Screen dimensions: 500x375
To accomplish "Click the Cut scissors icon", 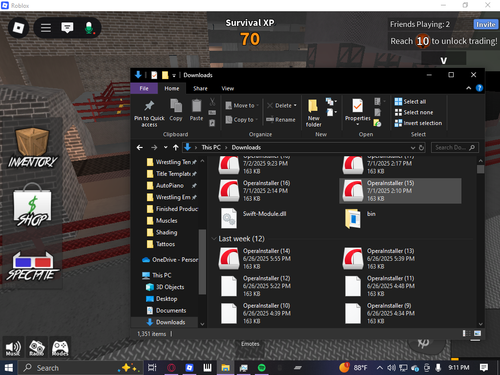I will coord(212,102).
